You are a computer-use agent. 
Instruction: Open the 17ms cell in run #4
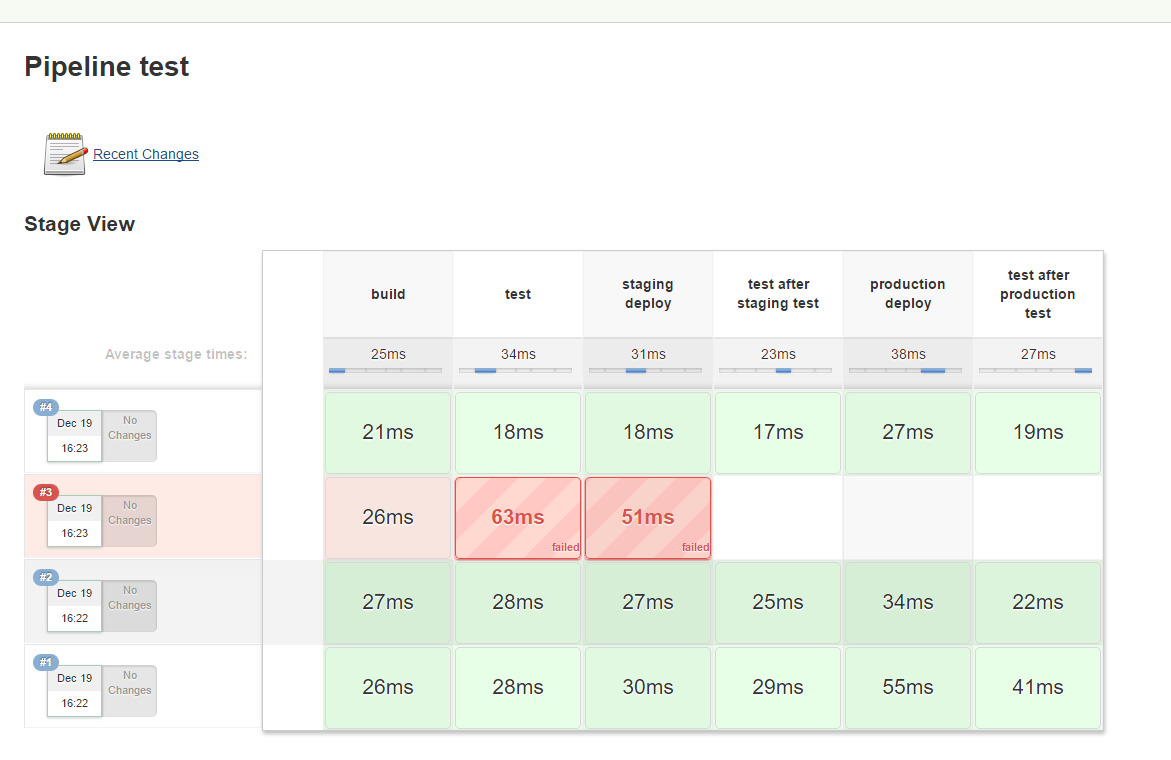tap(778, 433)
